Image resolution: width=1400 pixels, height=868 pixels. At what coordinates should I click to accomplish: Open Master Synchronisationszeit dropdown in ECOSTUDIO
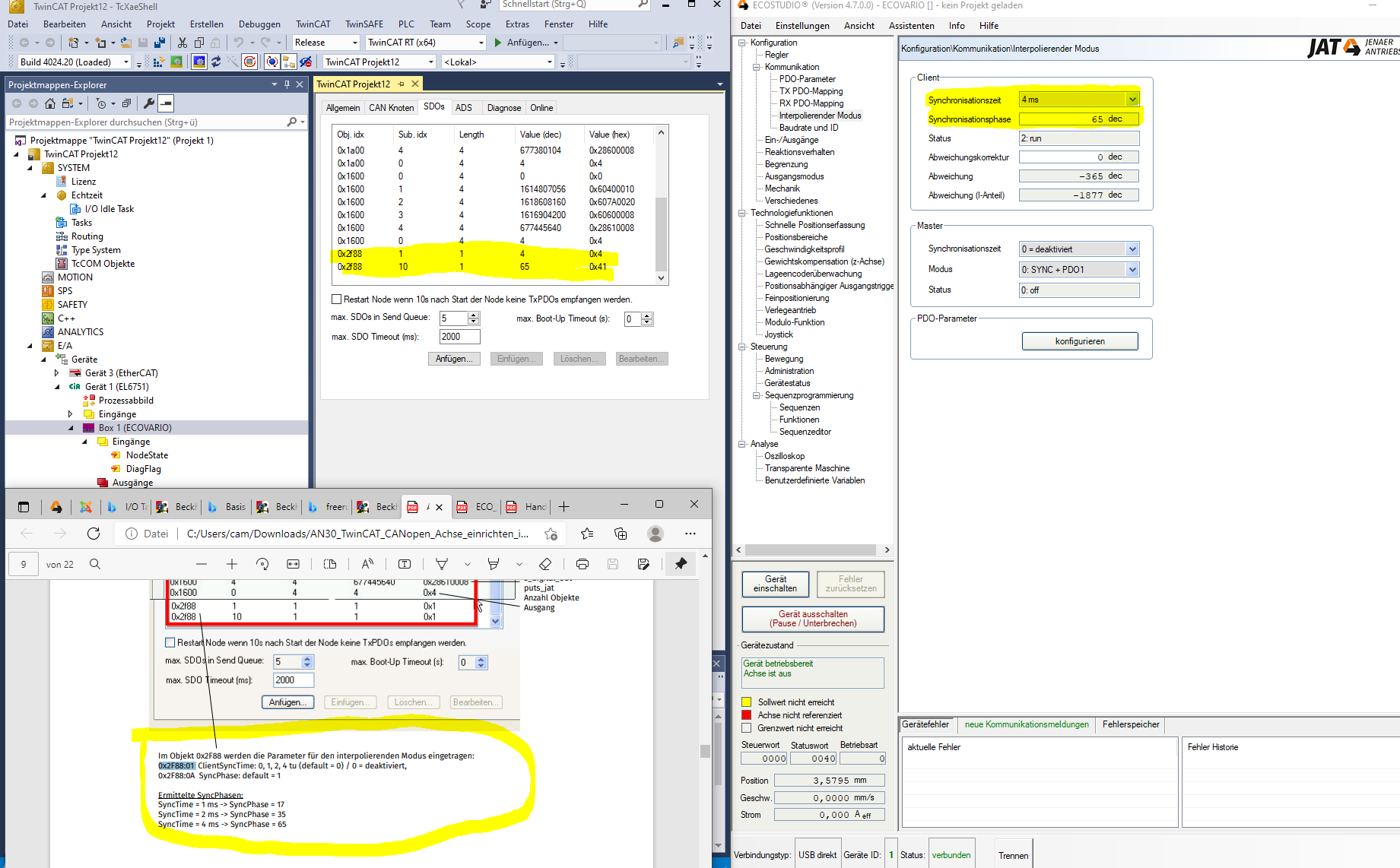tap(1132, 249)
